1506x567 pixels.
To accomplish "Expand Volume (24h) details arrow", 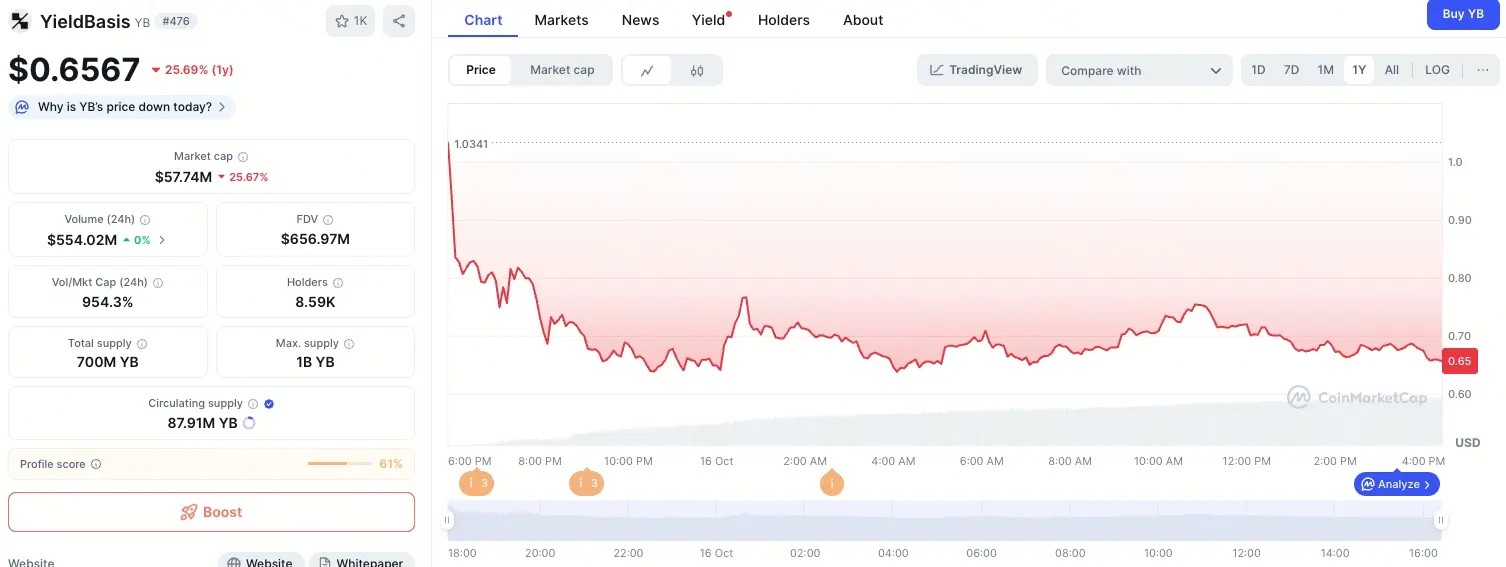I will click(163, 240).
